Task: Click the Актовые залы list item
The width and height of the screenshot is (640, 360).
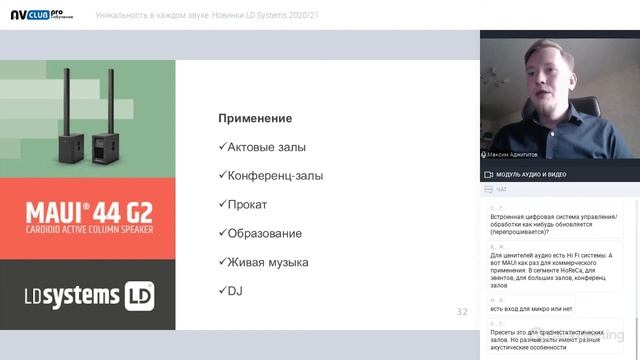Action: point(262,147)
